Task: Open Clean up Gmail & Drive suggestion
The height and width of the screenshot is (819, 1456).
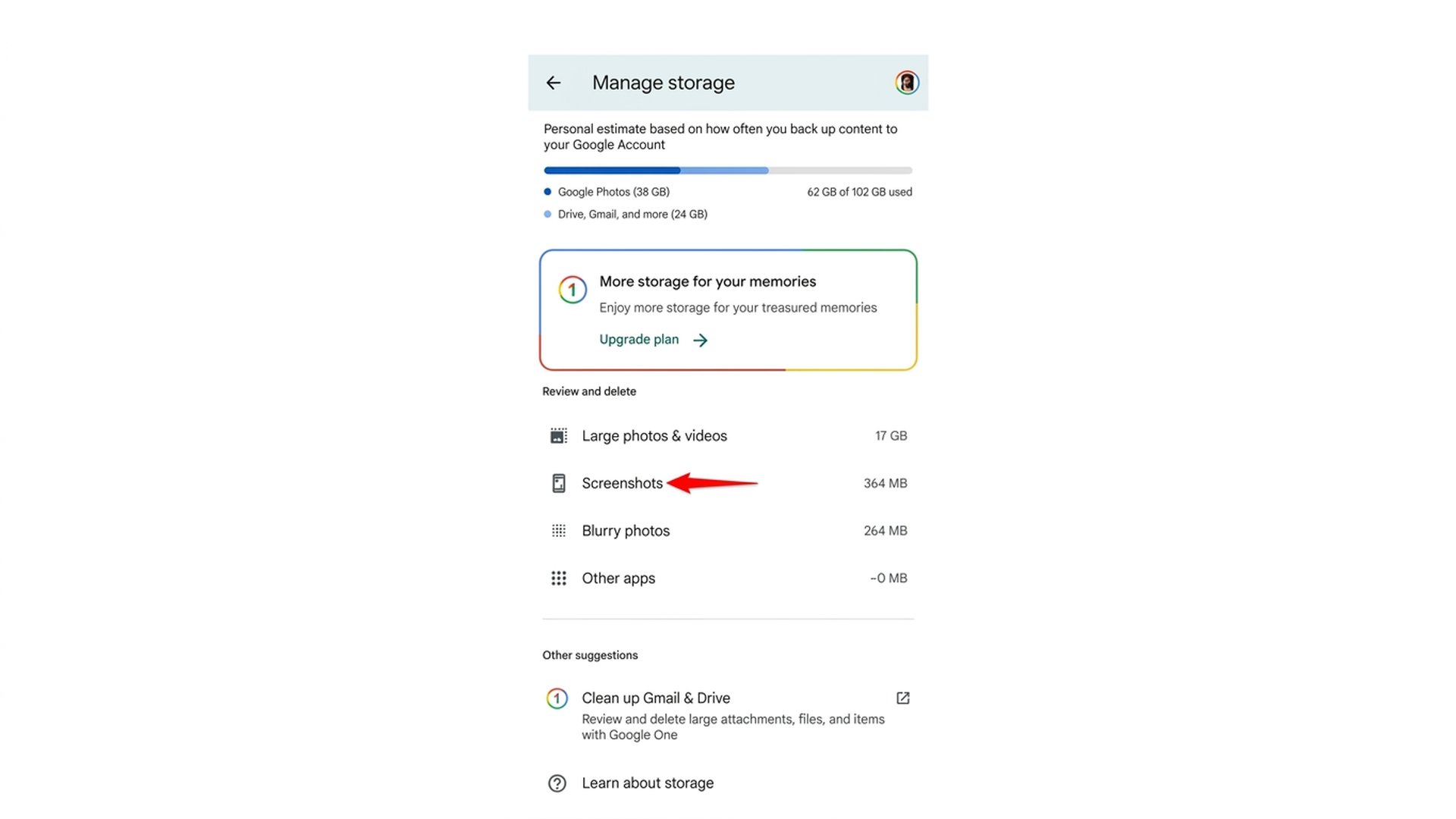Action: pyautogui.click(x=728, y=715)
